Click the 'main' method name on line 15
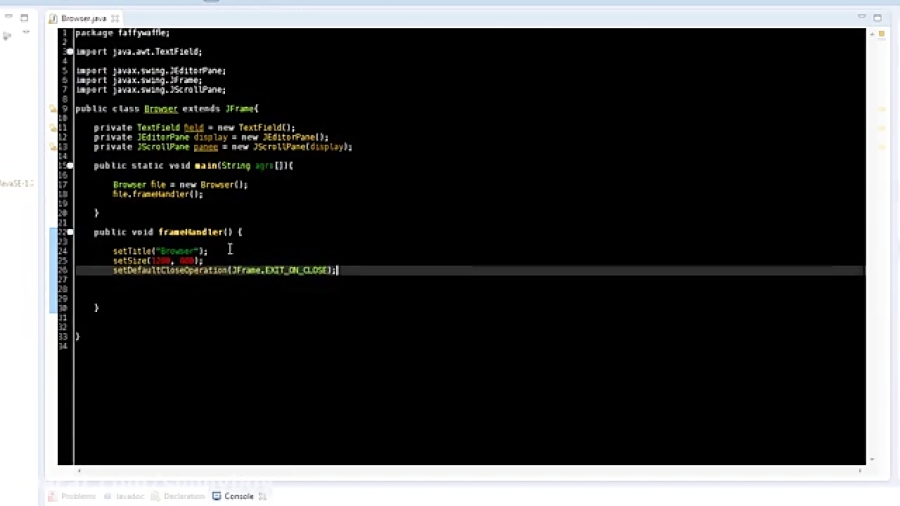 pyautogui.click(x=205, y=166)
